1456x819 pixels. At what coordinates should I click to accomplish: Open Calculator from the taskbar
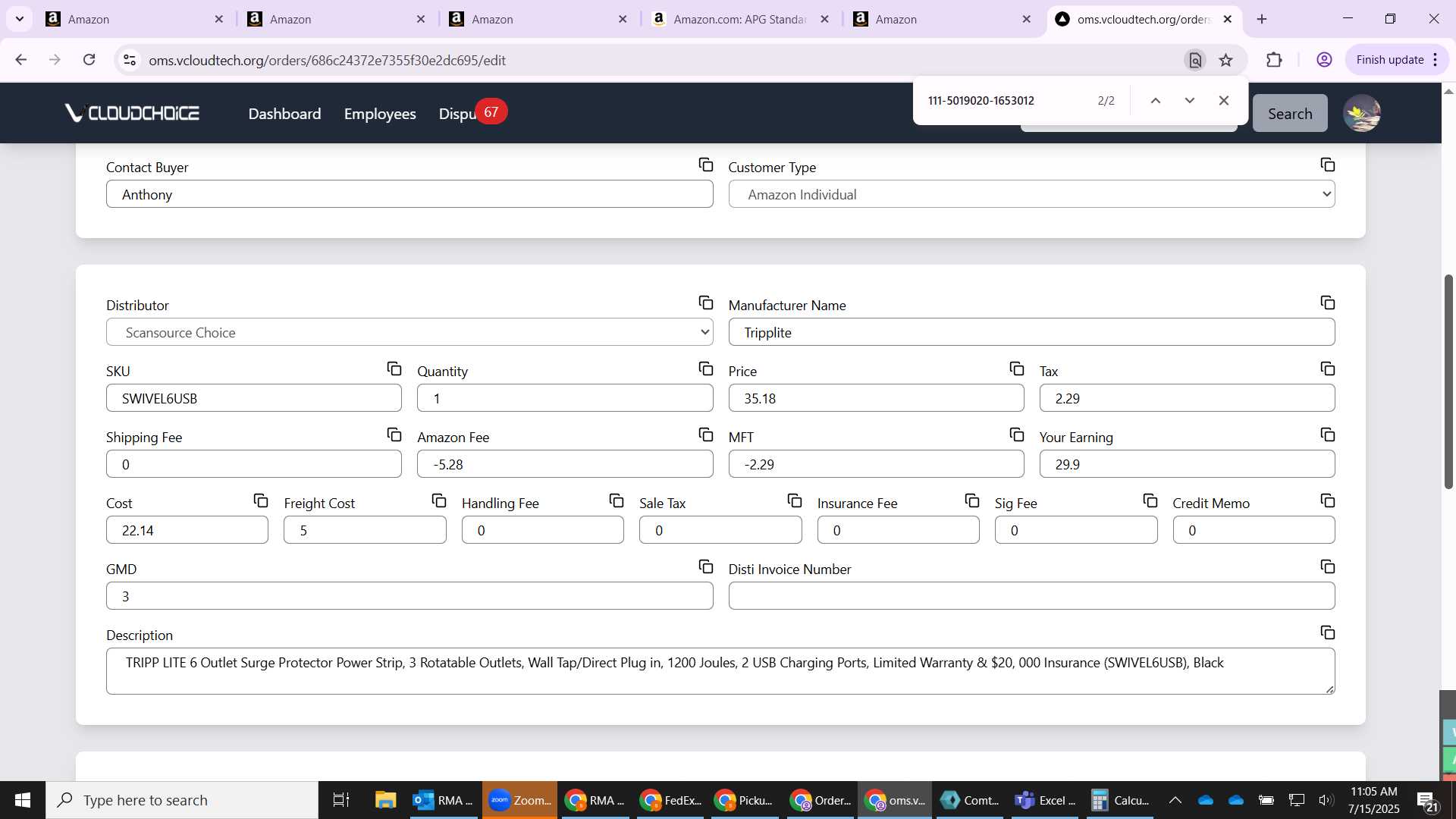point(1120,800)
